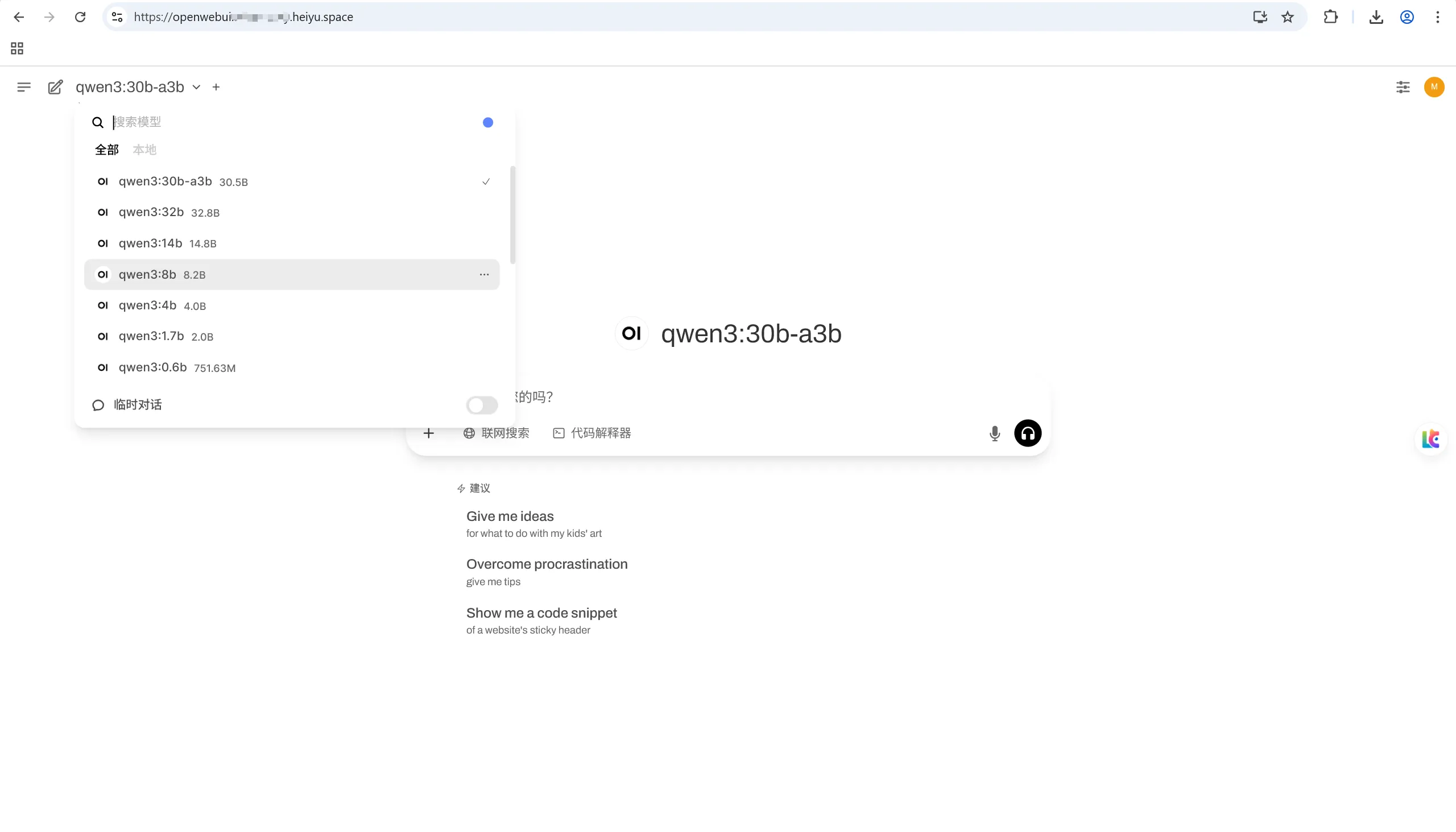Open the browser three-dot menu
Screen dimensions: 1456x832
point(1438,17)
